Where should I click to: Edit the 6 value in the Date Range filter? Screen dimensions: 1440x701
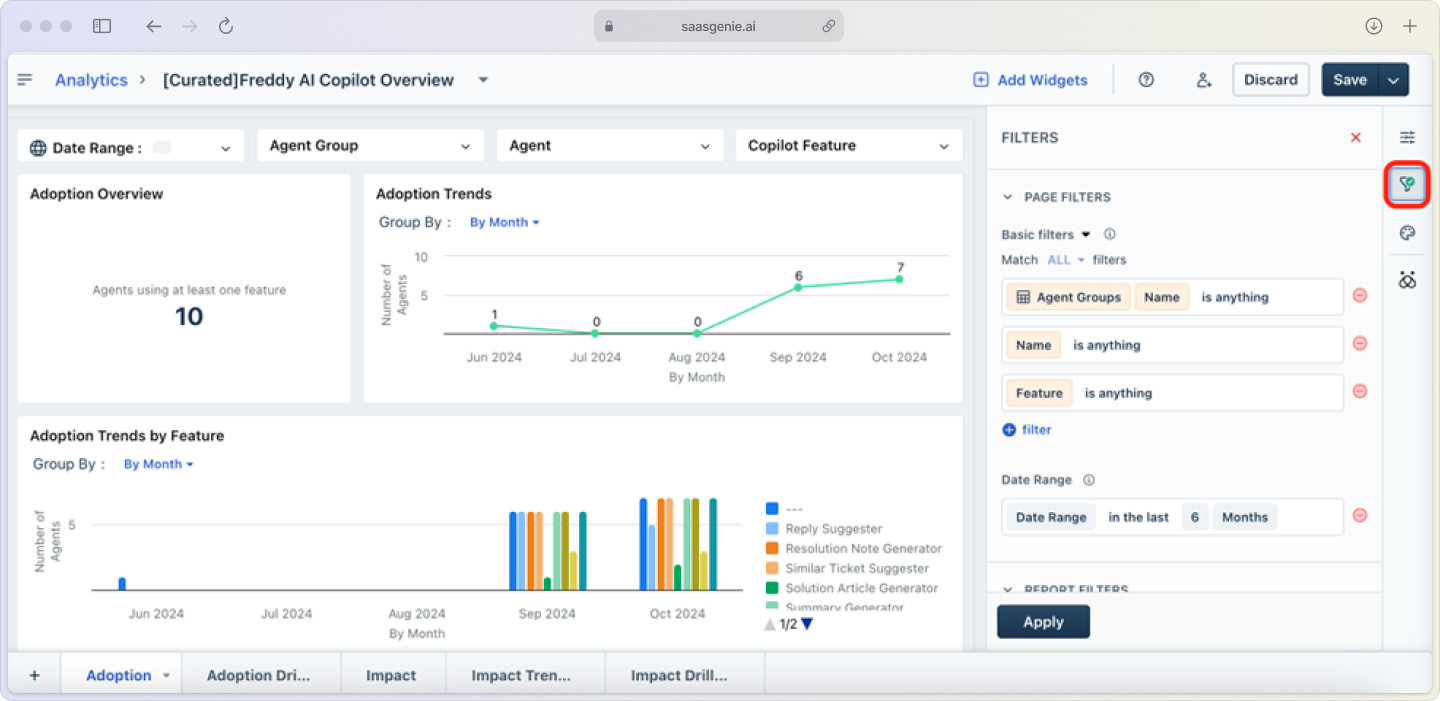tap(1194, 516)
